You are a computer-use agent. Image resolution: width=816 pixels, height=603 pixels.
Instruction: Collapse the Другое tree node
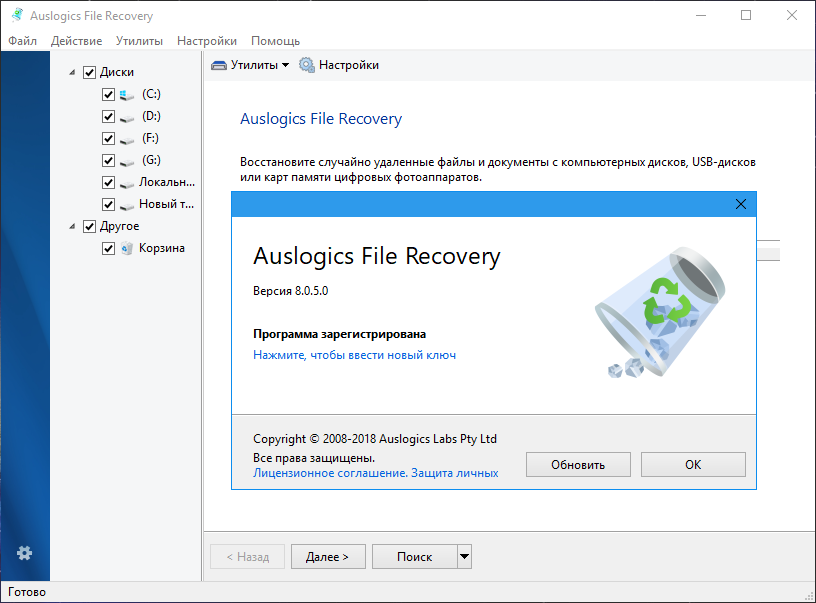pyautogui.click(x=72, y=226)
